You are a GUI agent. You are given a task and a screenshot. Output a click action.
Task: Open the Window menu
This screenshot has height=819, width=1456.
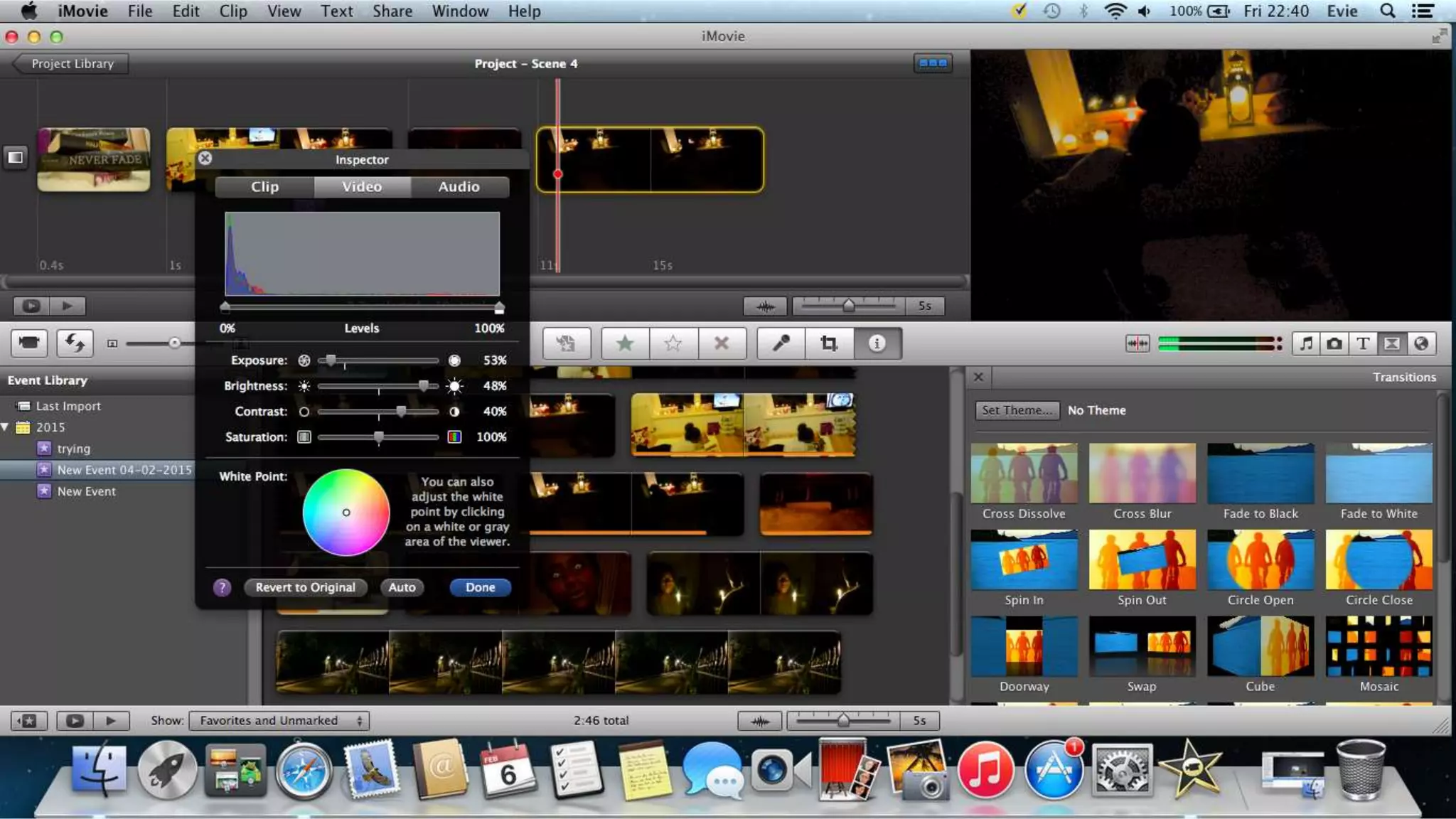pos(460,11)
